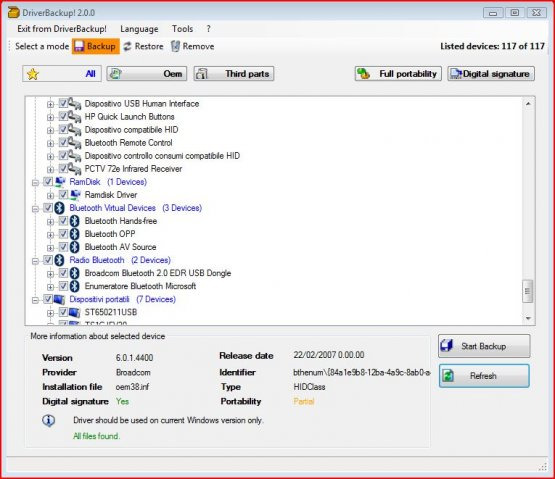Filter by Full portability button
The image size is (555, 479).
coord(398,74)
